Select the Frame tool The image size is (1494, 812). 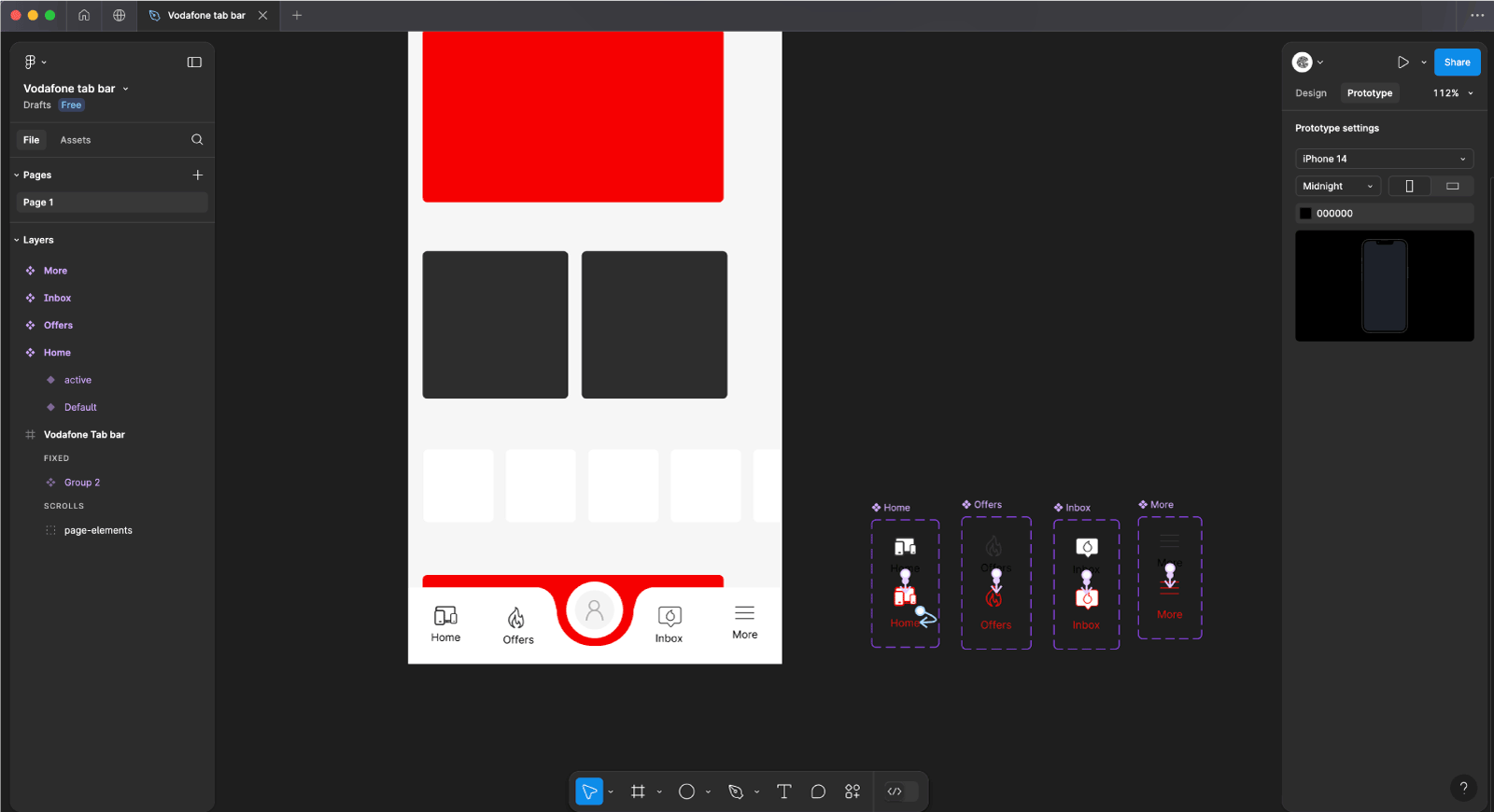pos(638,791)
